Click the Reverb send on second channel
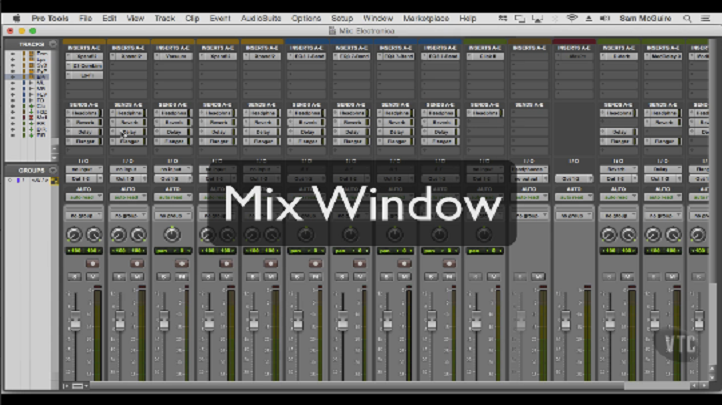This screenshot has width=722, height=405. pyautogui.click(x=129, y=122)
